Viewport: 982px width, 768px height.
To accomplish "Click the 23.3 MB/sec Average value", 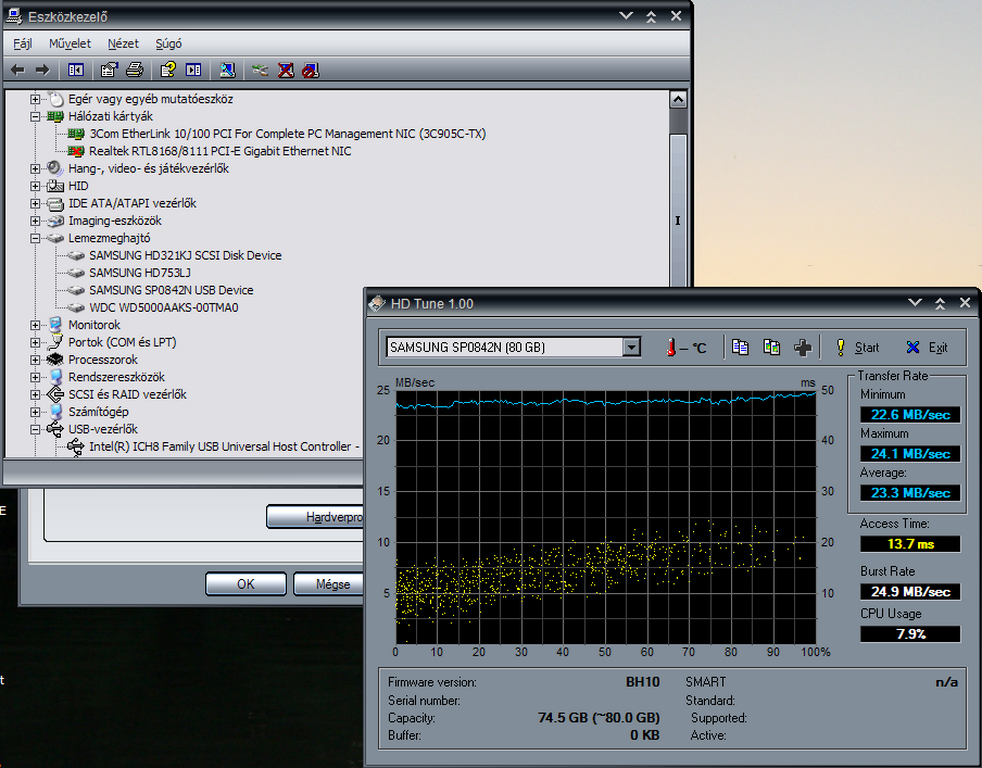I will coord(910,493).
